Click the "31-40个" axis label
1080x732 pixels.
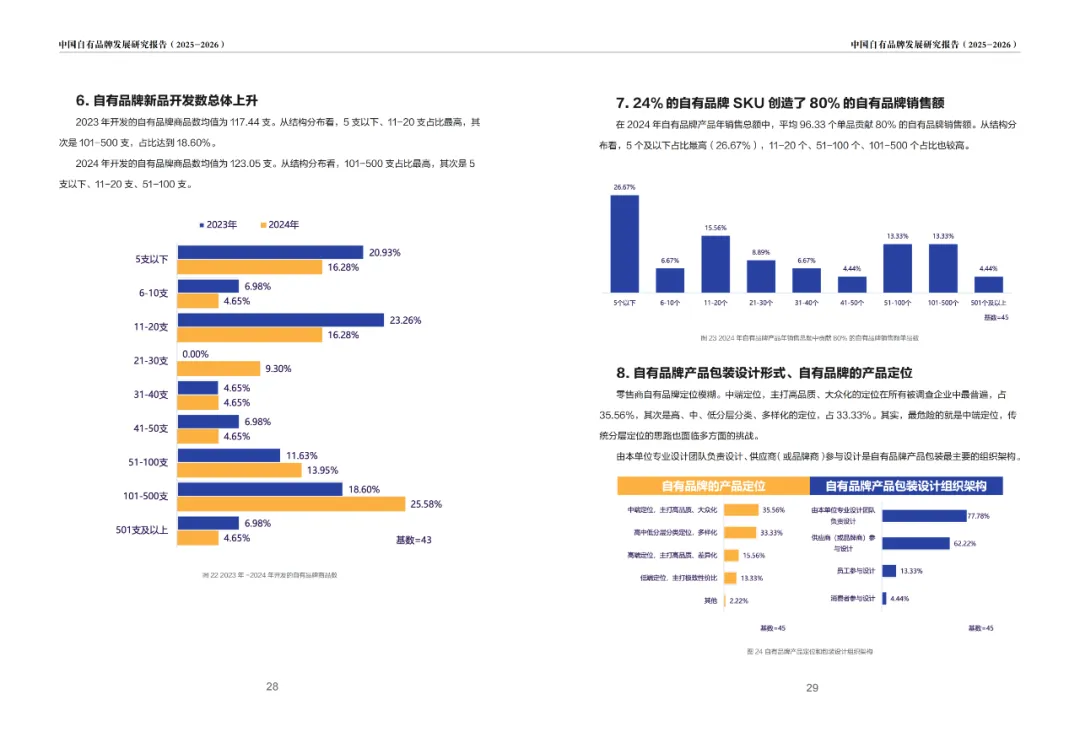(x=806, y=303)
